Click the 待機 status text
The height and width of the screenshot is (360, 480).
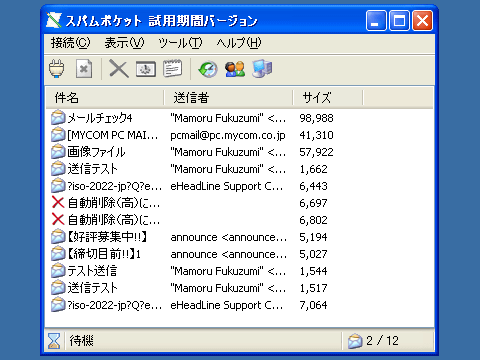[81, 341]
